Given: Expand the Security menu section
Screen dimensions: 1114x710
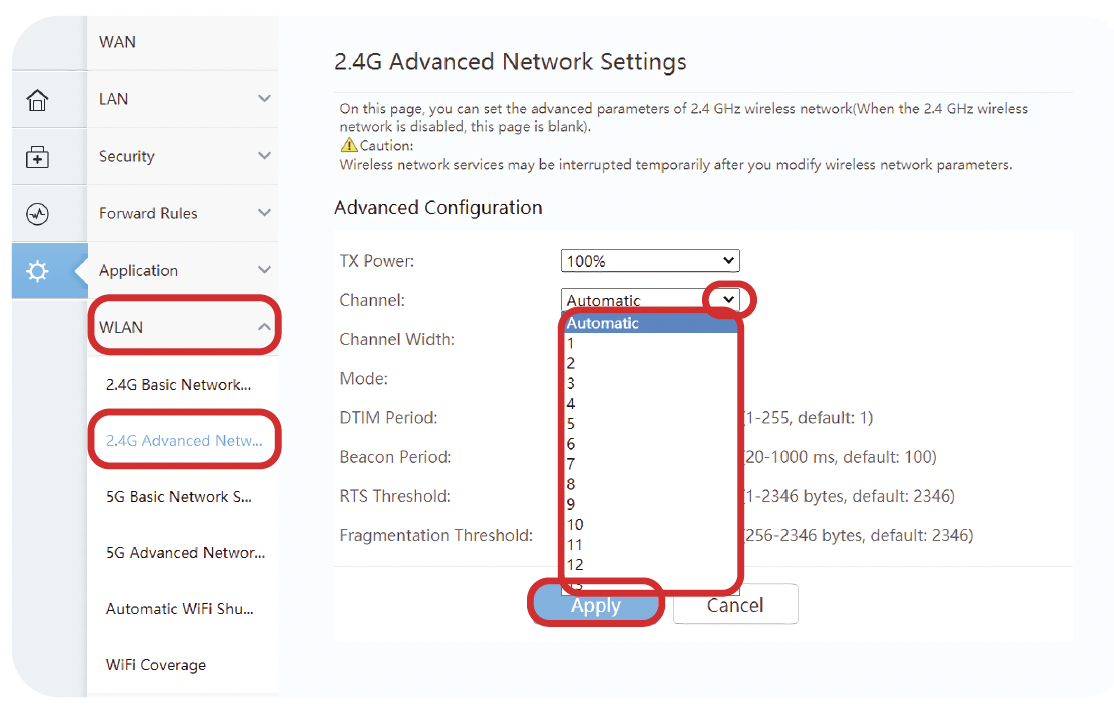Looking at the screenshot, I should pyautogui.click(x=264, y=156).
